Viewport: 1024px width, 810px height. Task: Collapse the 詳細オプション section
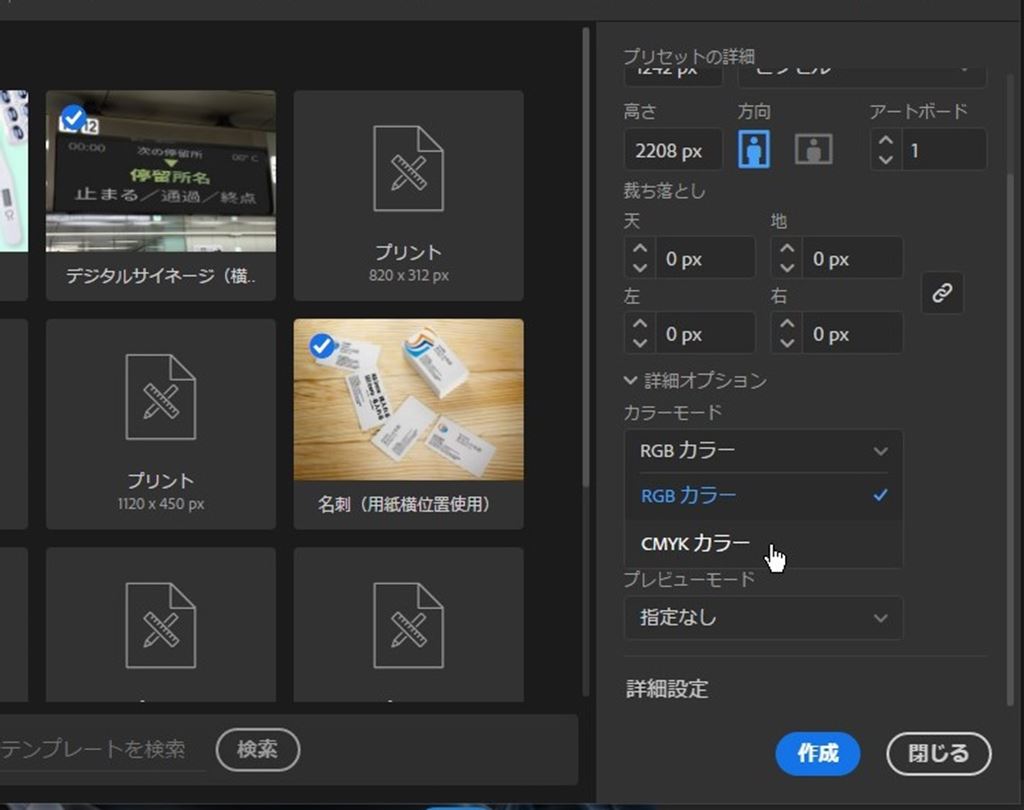pyautogui.click(x=630, y=380)
